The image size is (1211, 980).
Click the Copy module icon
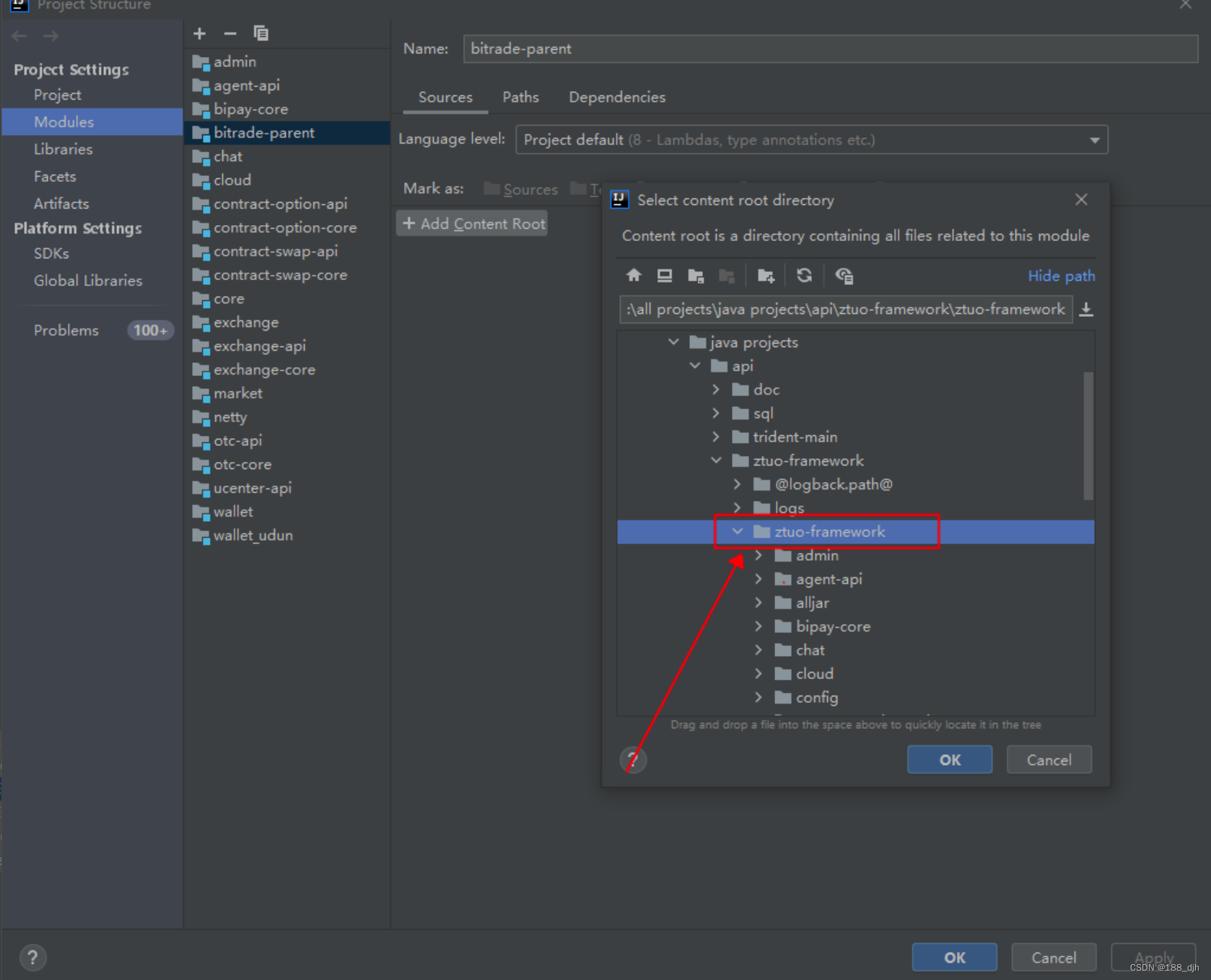point(261,33)
